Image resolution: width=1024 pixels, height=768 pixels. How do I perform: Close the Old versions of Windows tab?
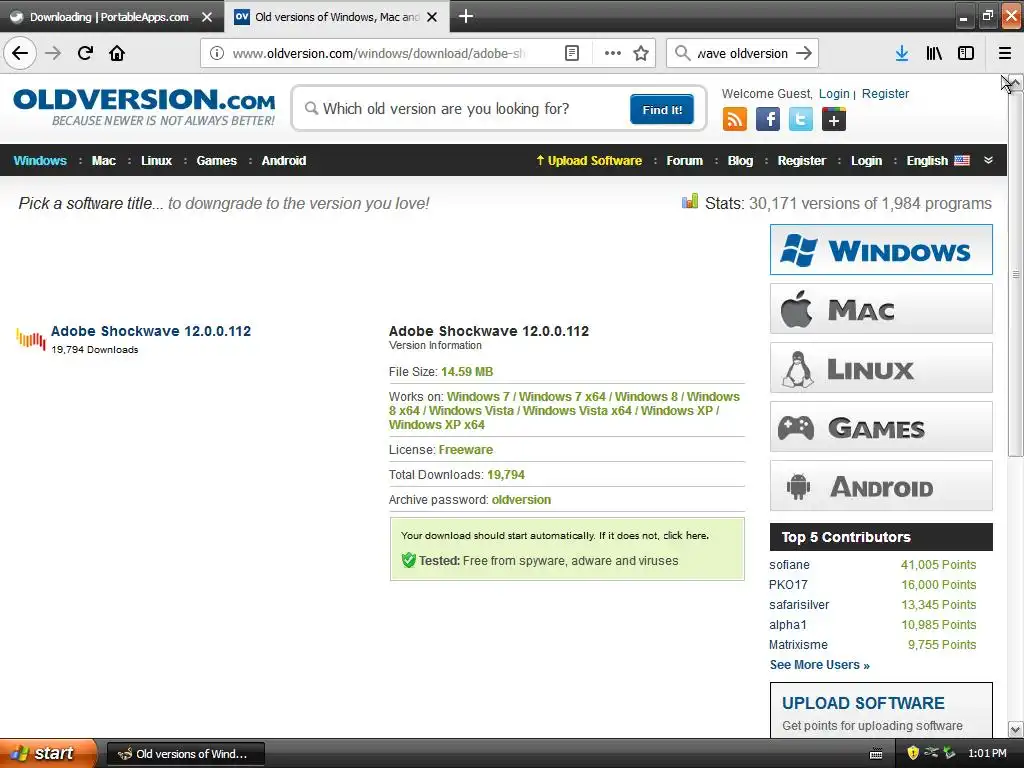pyautogui.click(x=432, y=17)
